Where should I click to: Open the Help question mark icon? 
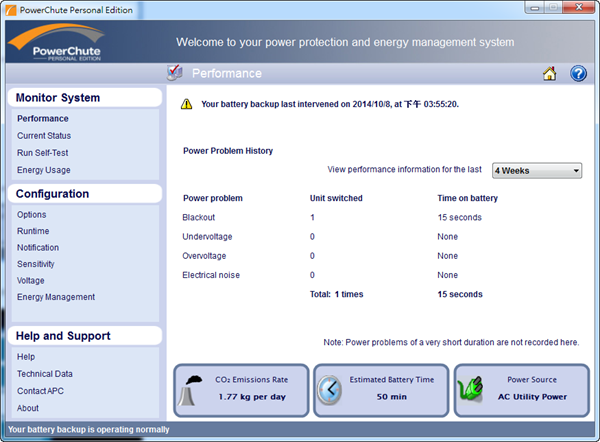pos(577,73)
